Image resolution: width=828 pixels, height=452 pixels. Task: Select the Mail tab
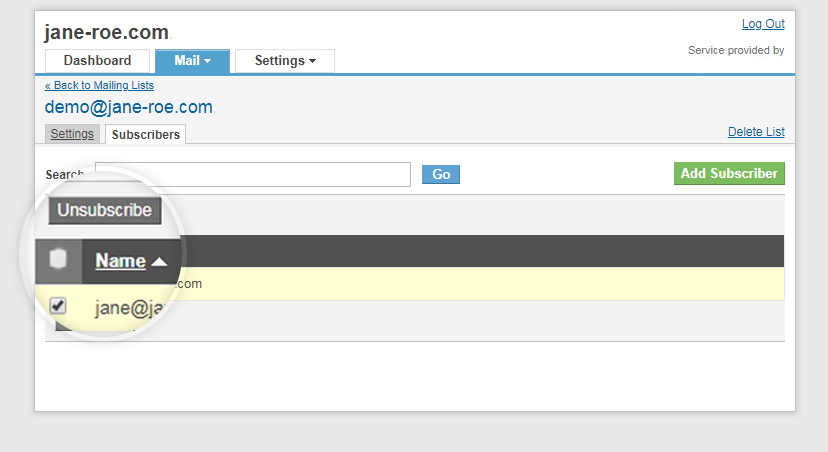click(x=192, y=61)
